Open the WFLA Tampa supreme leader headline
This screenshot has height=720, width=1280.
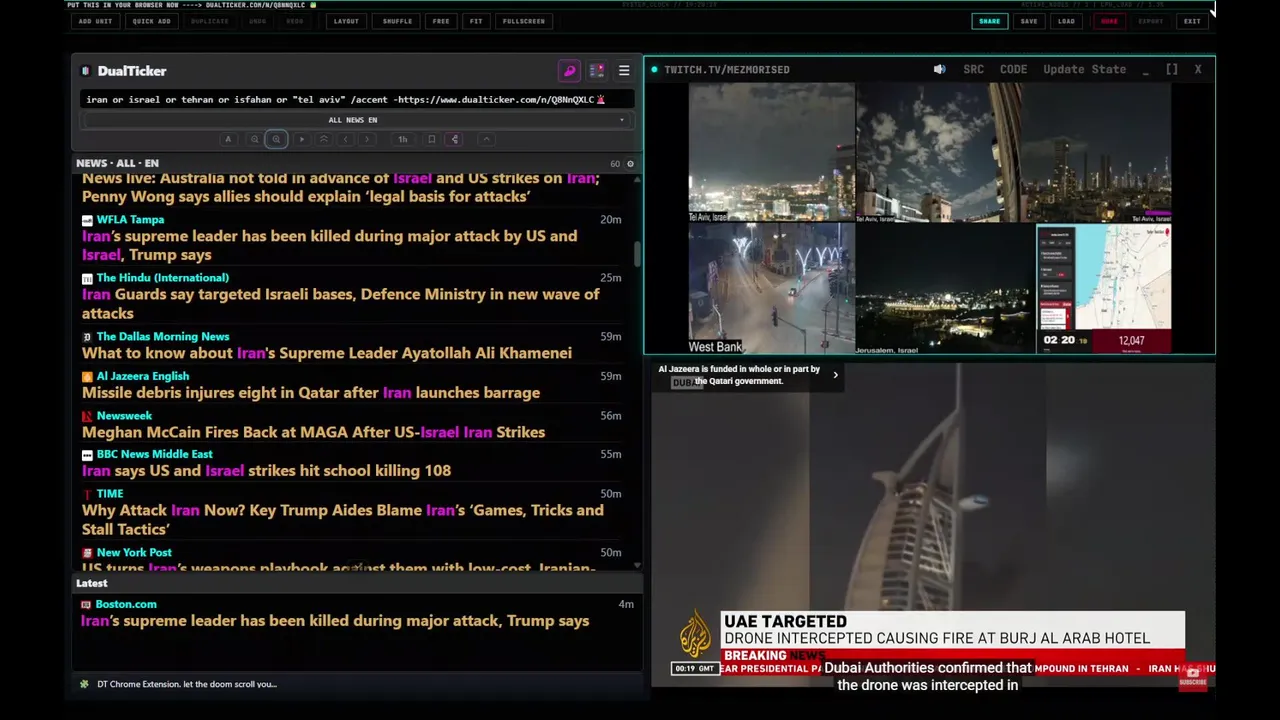[329, 245]
